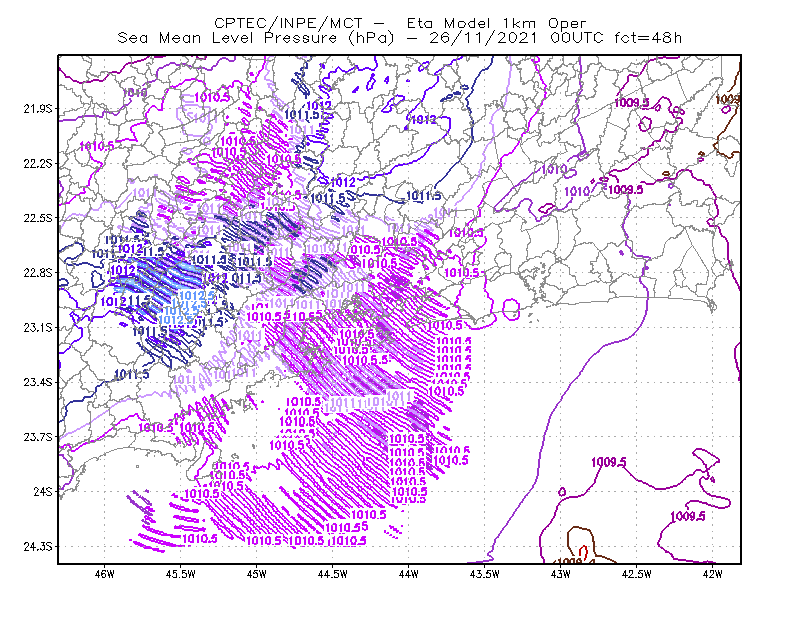Click the 44.5W longitude axis label
Viewport: 800px width, 618px height.
tap(333, 574)
